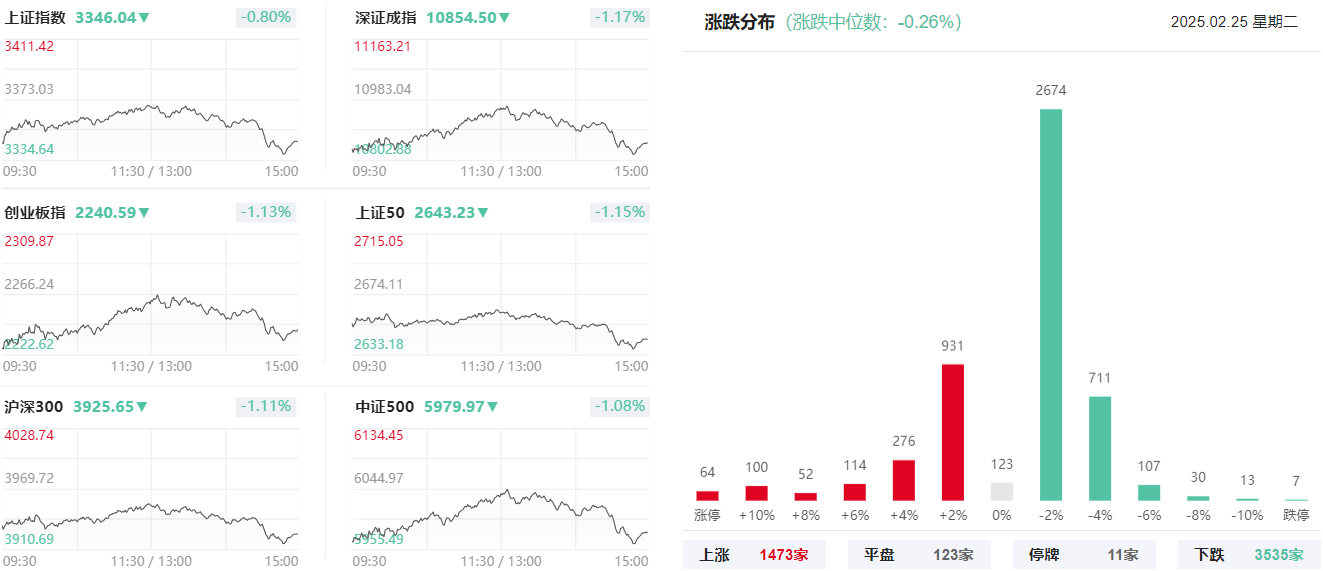This screenshot has width=1323, height=571.
Task: Click the red 涨停 bar
Action: coord(707,495)
